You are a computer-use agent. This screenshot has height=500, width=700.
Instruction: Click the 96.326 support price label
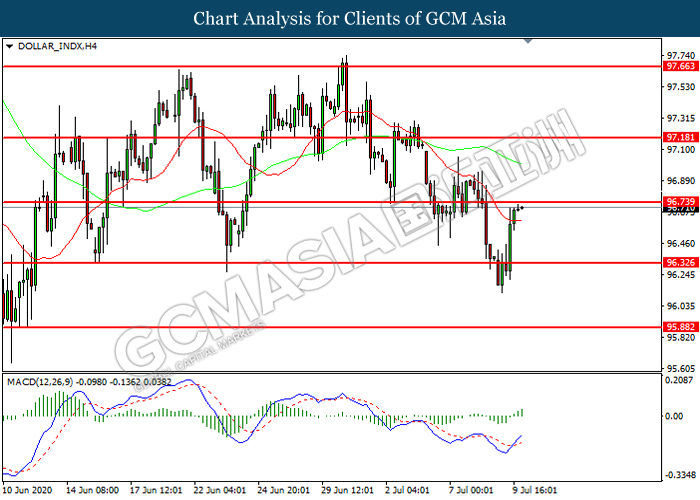681,262
